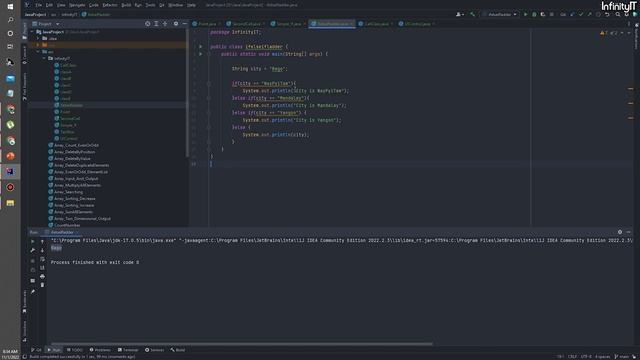Hide the Run panel with minus icon
640x360 pixels.
629,232
